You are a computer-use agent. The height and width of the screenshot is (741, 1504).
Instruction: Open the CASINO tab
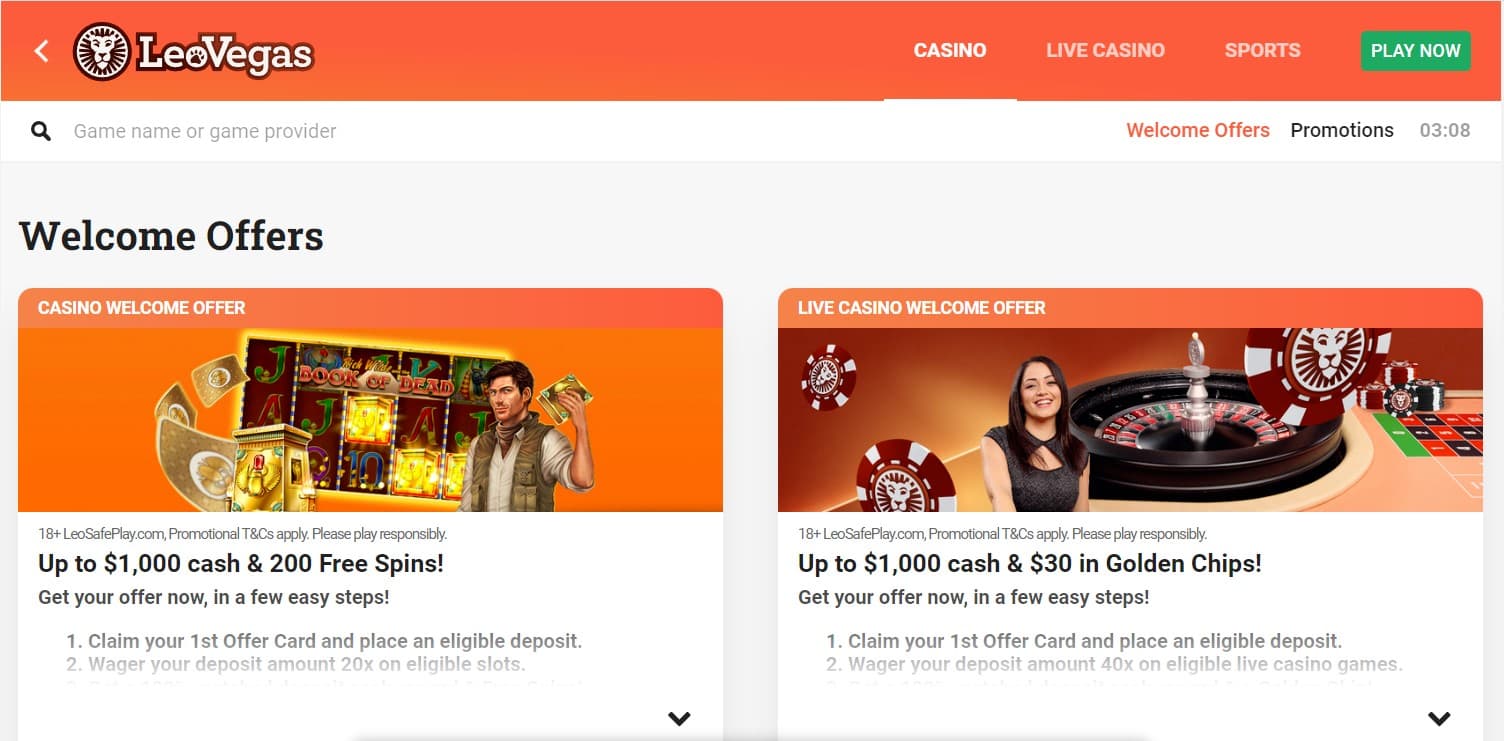click(950, 50)
